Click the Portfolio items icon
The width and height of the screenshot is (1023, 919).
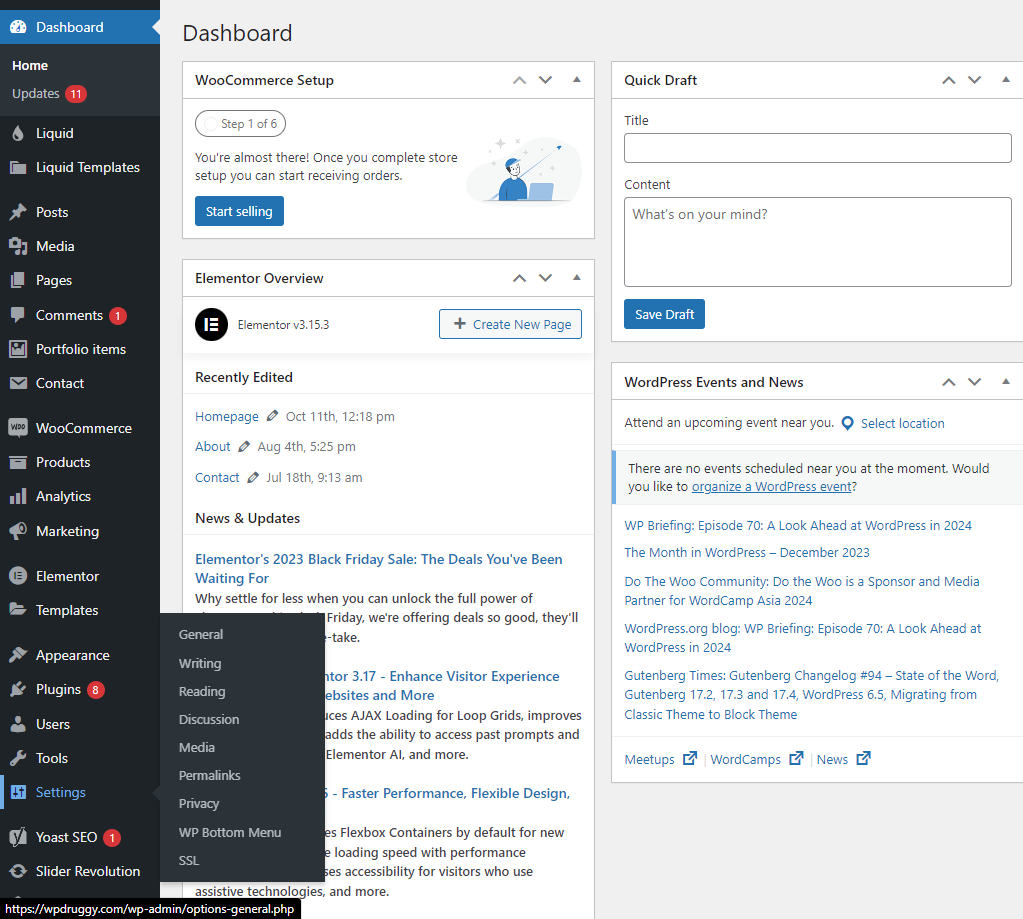[x=18, y=349]
